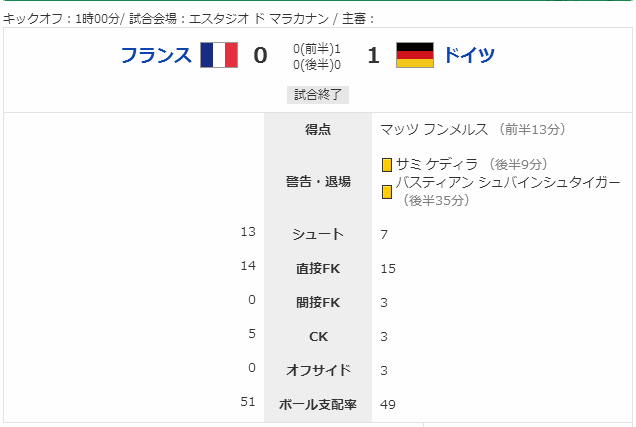The height and width of the screenshot is (427, 636).
Task: Click the 警告・退場 row header
Action: tap(318, 182)
